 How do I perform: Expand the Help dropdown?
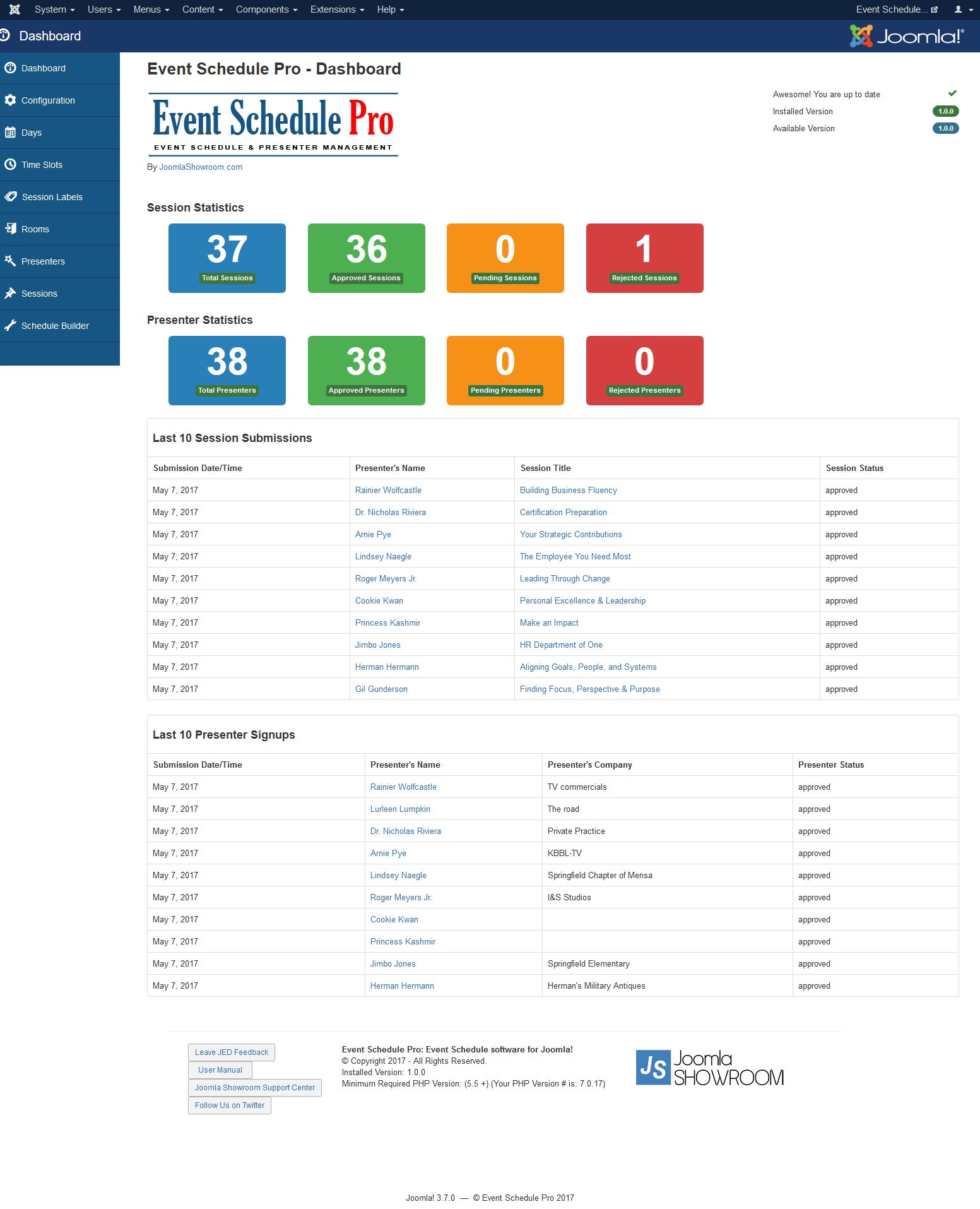[x=391, y=9]
